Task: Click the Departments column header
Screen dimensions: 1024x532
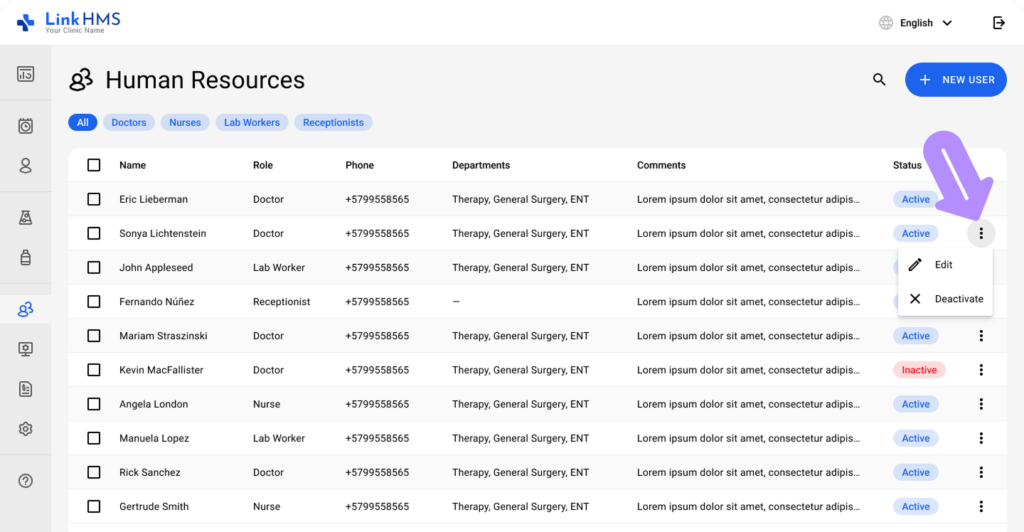Action: tap(481, 165)
